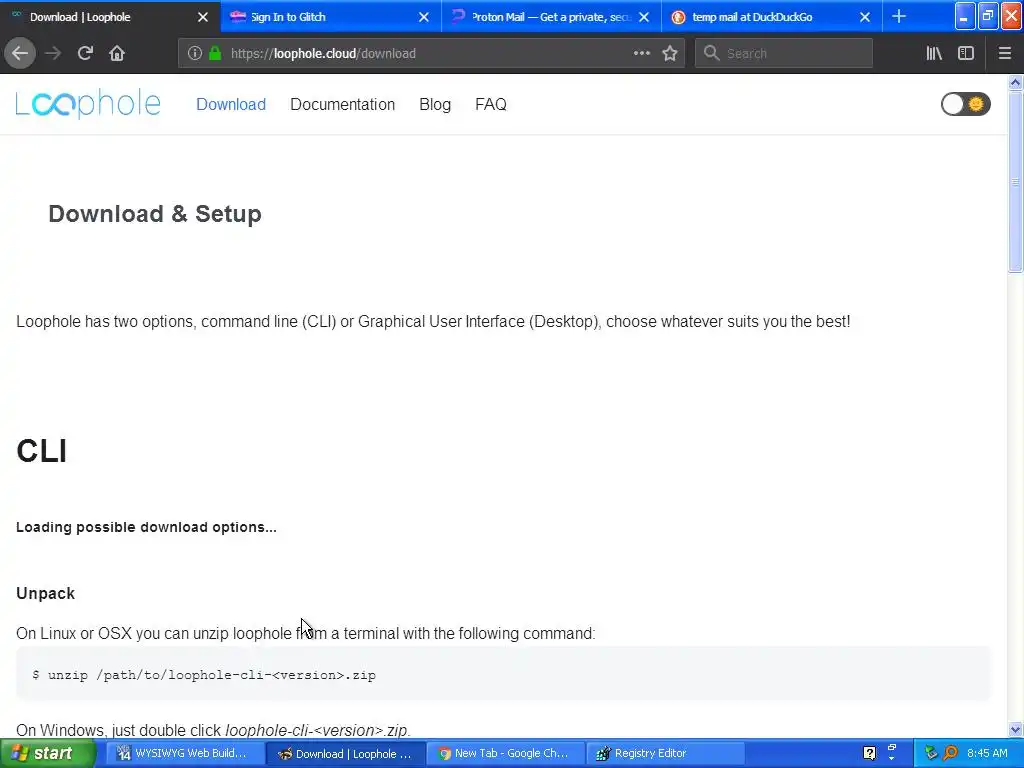Switch to New Tab Google Chrome taskbar item
Viewport: 1024px width, 768px height.
tap(506, 753)
